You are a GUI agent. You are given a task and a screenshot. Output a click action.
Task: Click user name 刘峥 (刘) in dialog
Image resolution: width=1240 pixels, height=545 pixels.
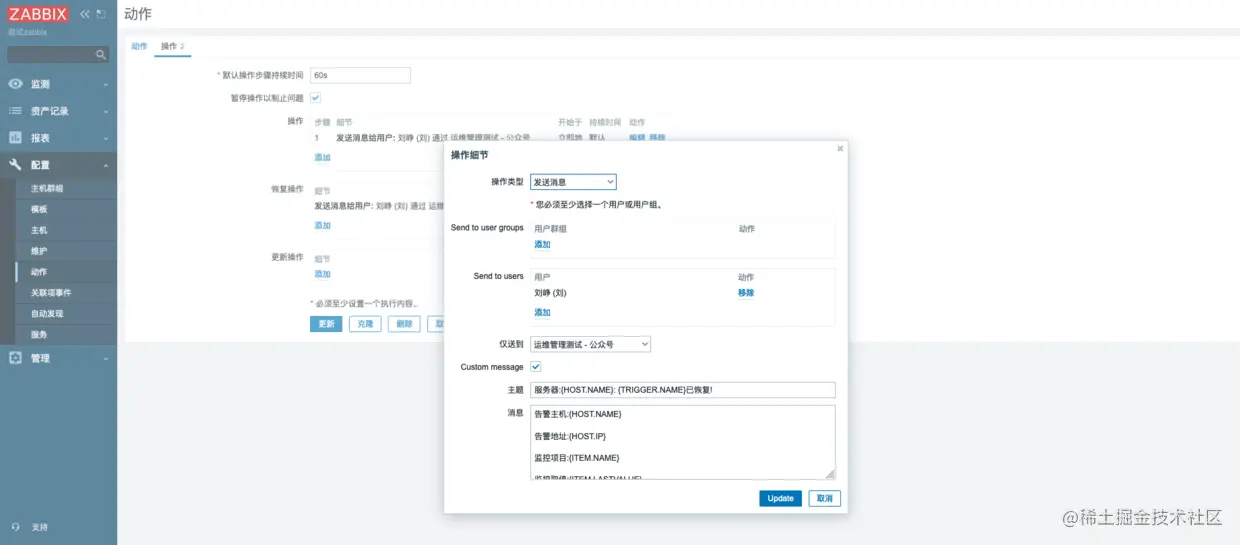[x=550, y=293]
